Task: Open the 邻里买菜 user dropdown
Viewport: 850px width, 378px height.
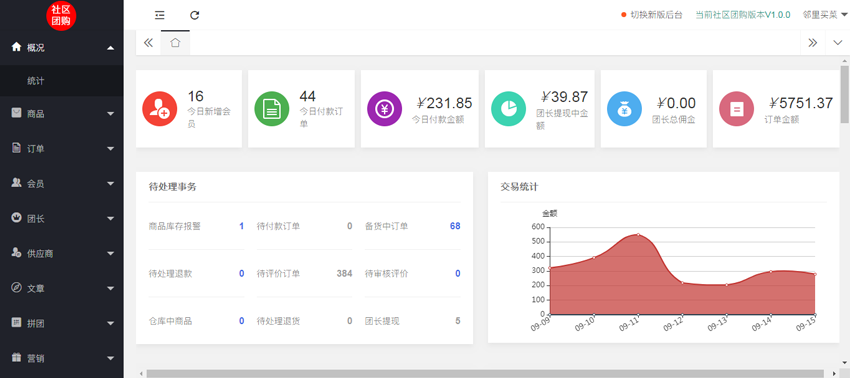Action: (825, 15)
